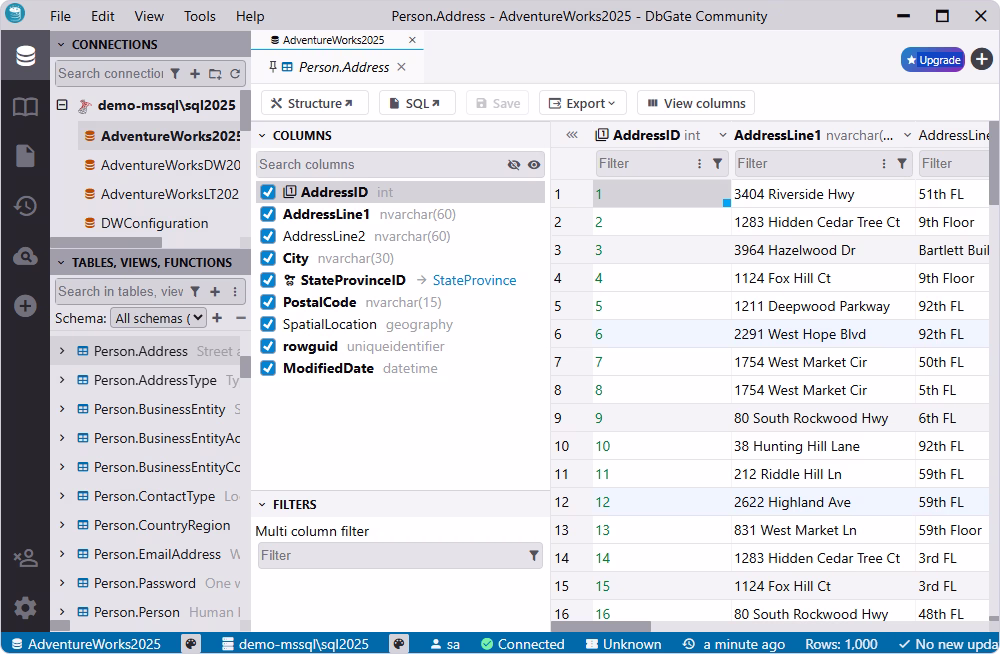The height and width of the screenshot is (654, 1000).
Task: Click the round plus icon in the left sidebar
Action: tap(26, 306)
